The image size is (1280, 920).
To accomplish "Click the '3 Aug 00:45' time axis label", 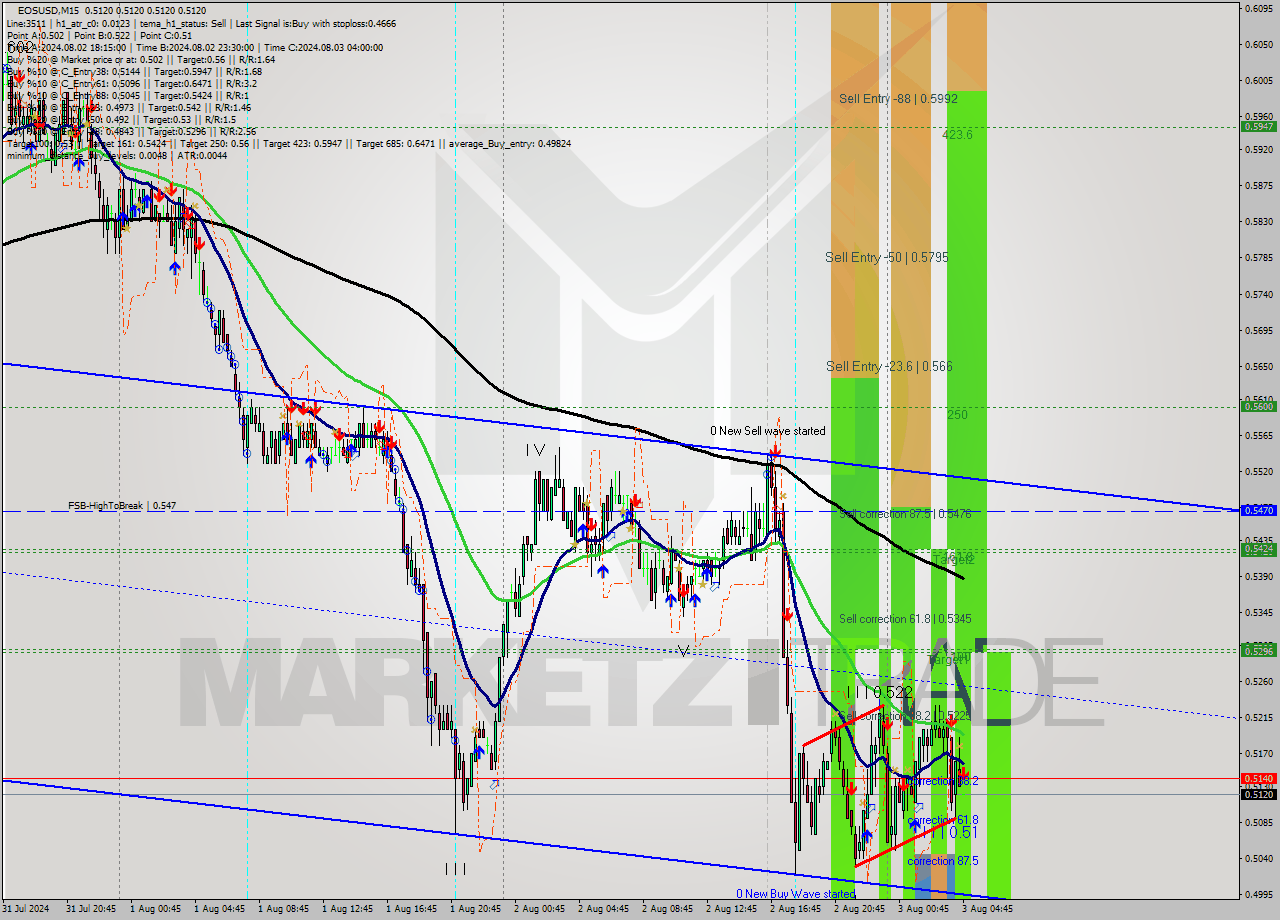I will click(923, 909).
